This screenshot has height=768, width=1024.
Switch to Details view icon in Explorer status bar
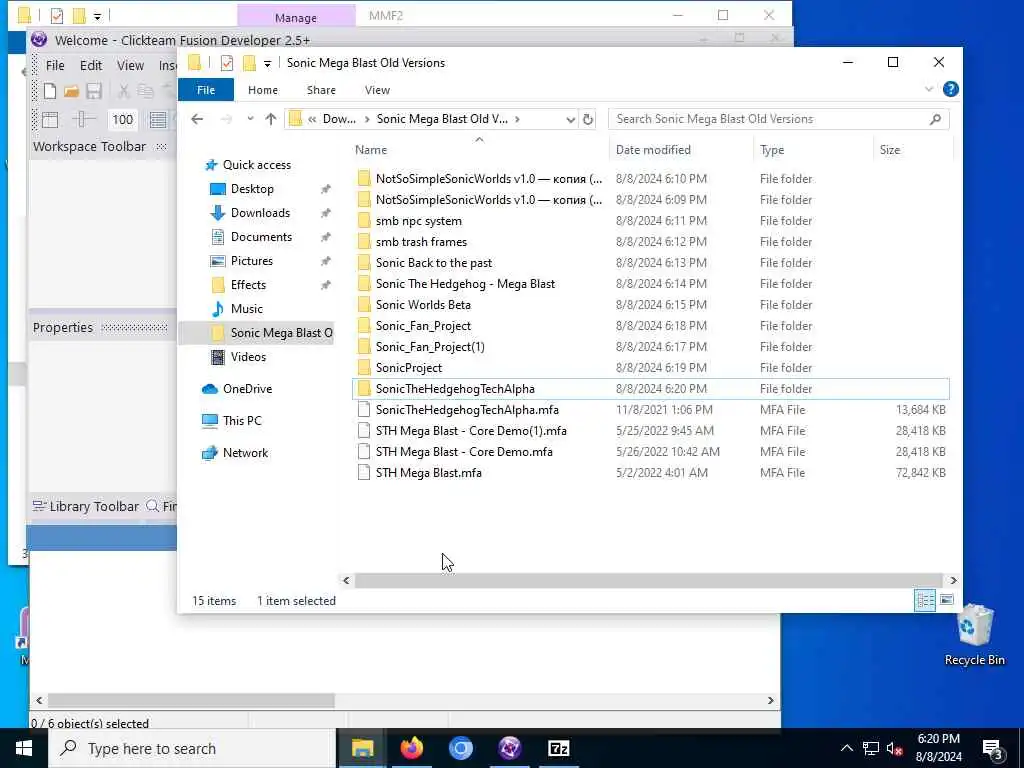click(925, 600)
